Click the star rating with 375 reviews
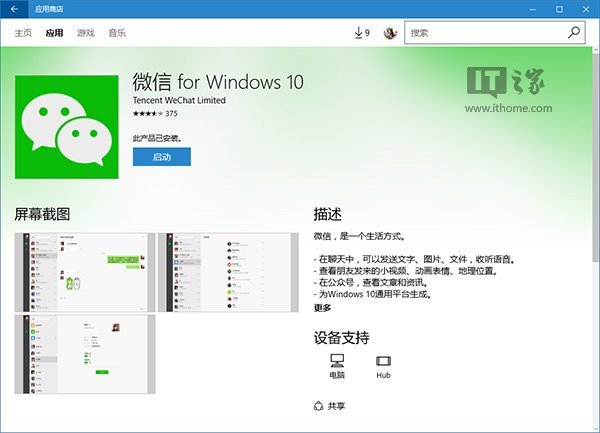 pyautogui.click(x=155, y=114)
